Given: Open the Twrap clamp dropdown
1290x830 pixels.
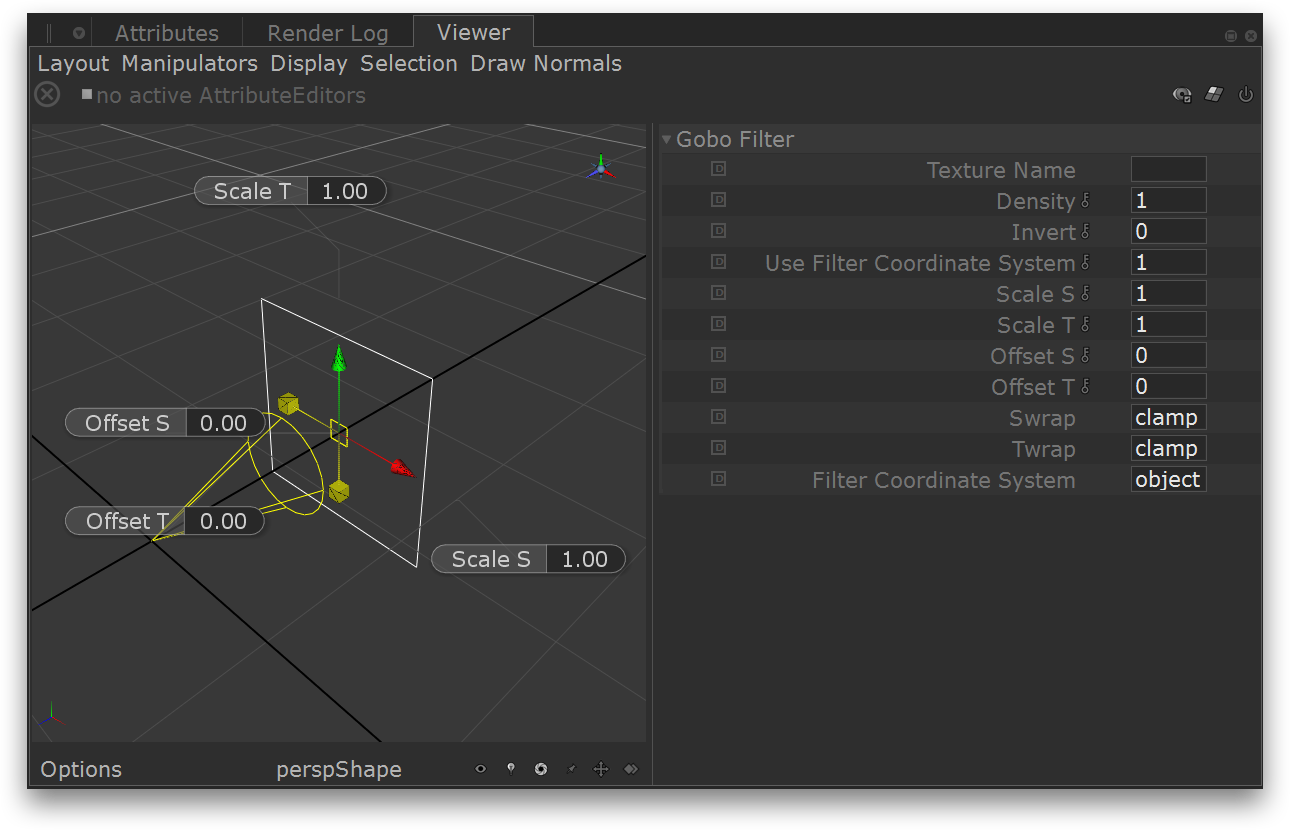Looking at the screenshot, I should pos(1167,449).
